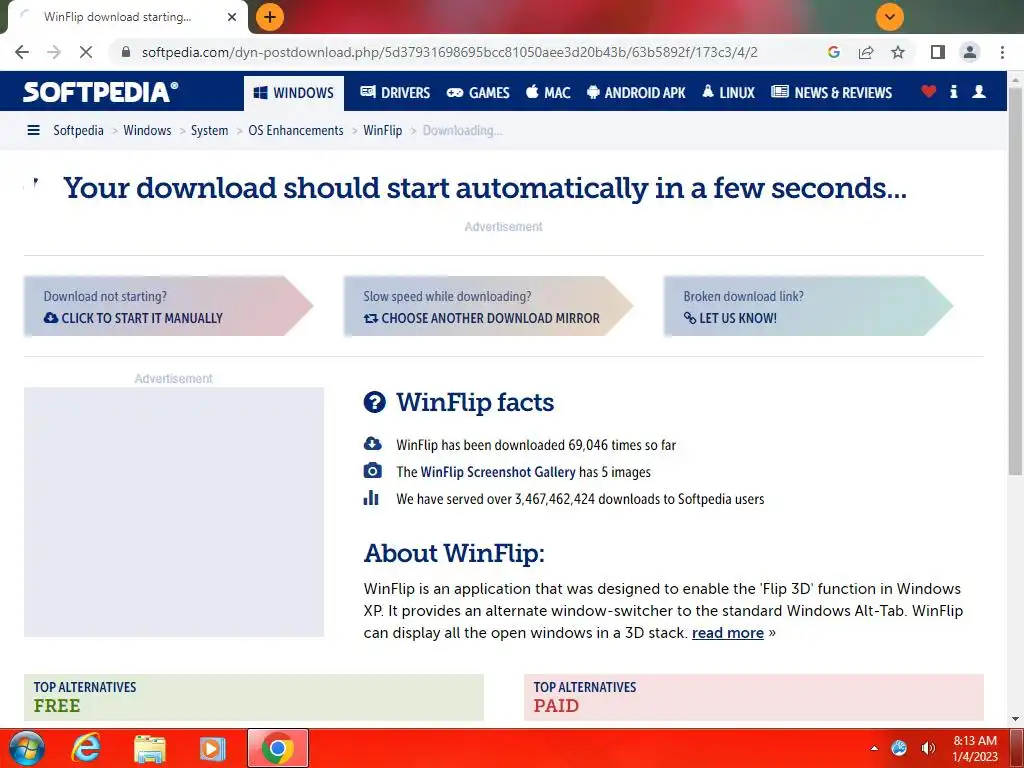
Task: Close the WinFlip download tab
Action: [232, 17]
